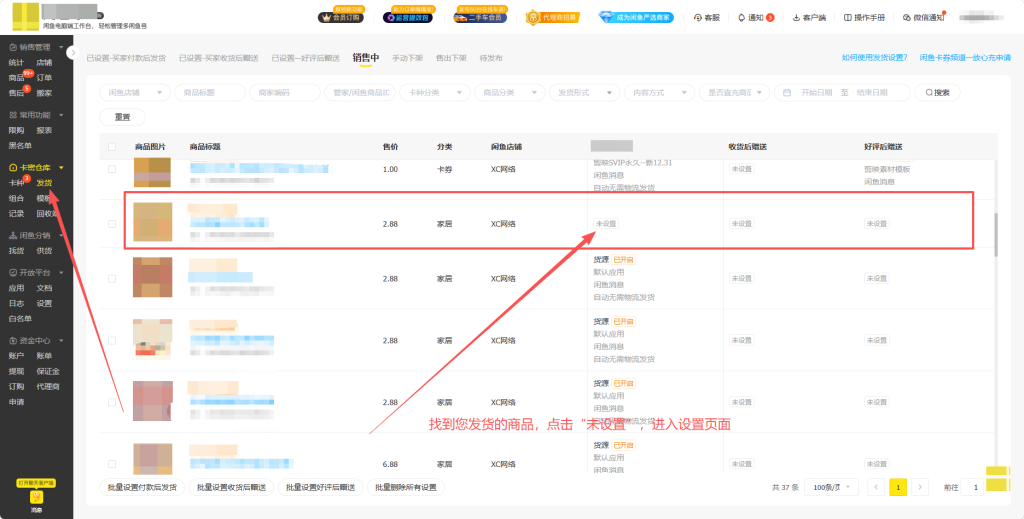Switch to 手动下架 tab
This screenshot has width=1024, height=519.
tap(408, 58)
